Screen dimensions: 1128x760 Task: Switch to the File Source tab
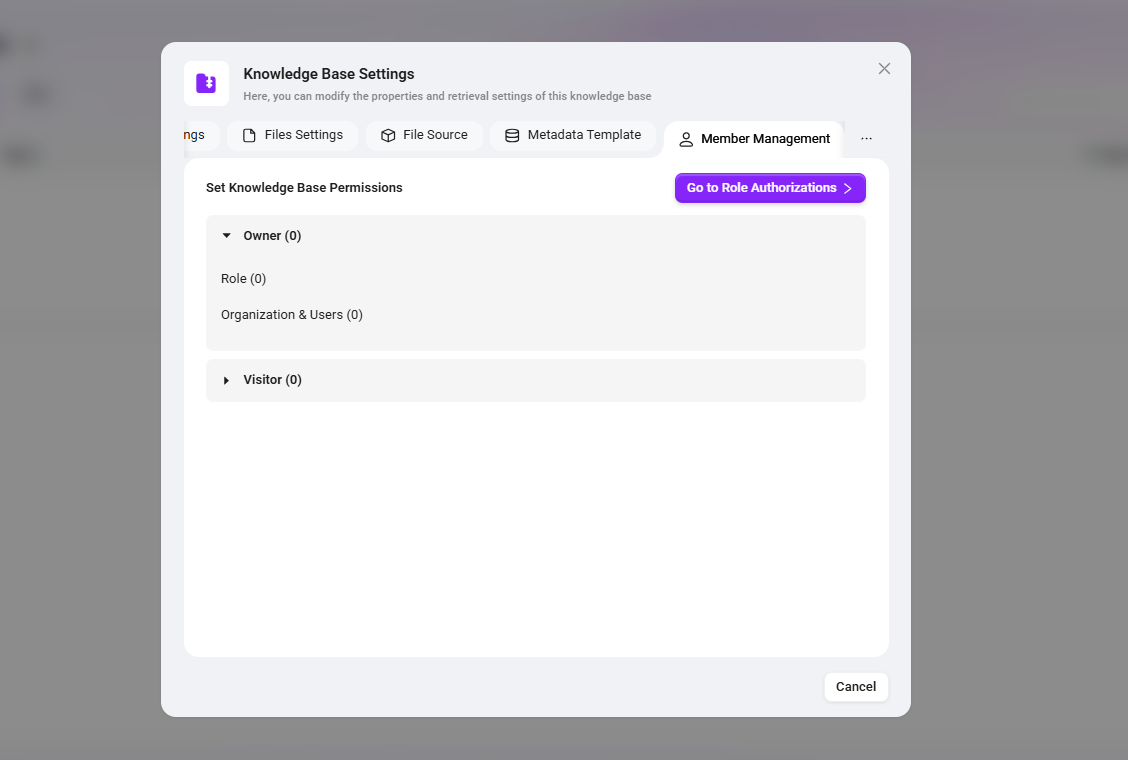tap(424, 135)
